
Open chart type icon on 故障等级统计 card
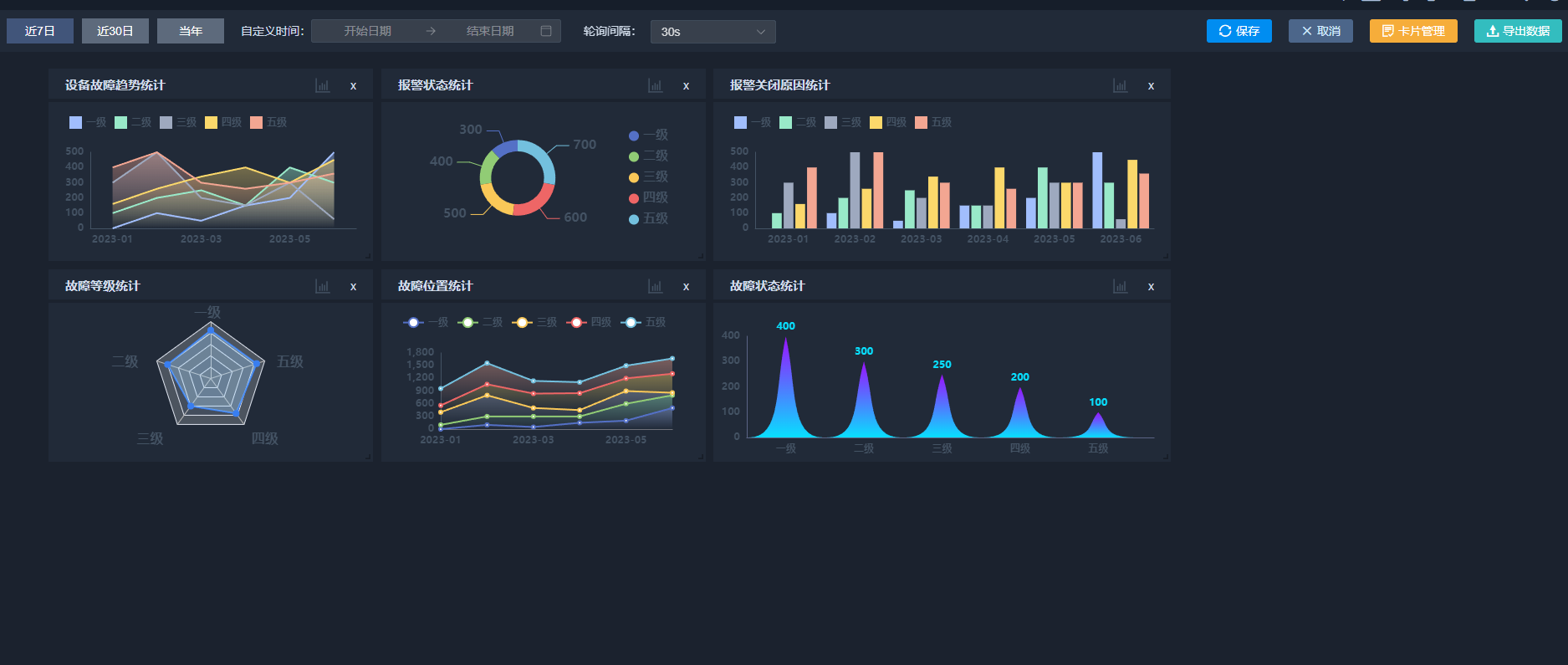pyautogui.click(x=322, y=286)
